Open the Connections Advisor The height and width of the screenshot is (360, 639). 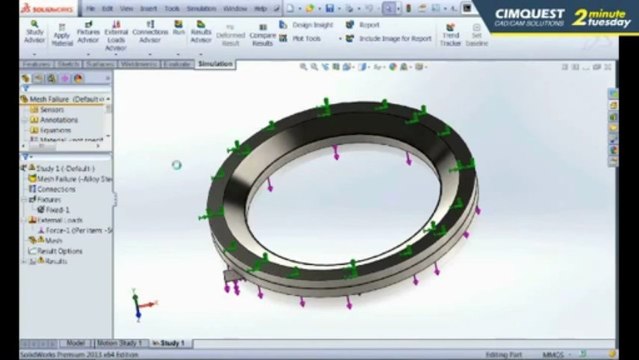pos(150,32)
